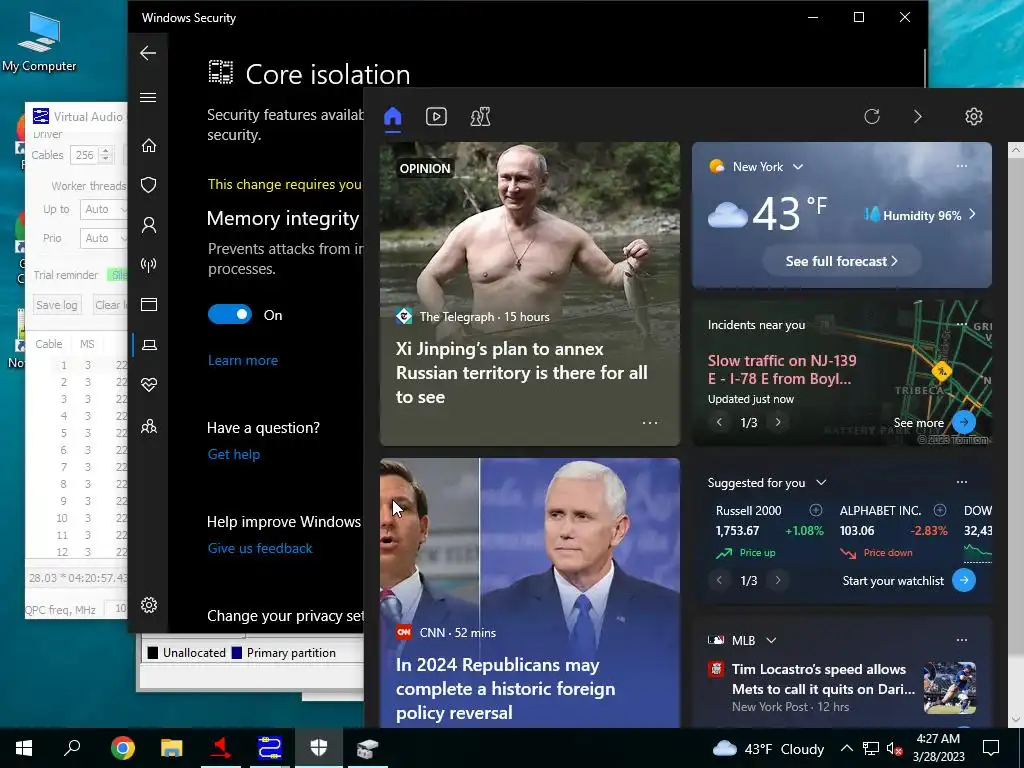The height and width of the screenshot is (768, 1024).
Task: Open Windows Security settings gear
Action: point(149,605)
